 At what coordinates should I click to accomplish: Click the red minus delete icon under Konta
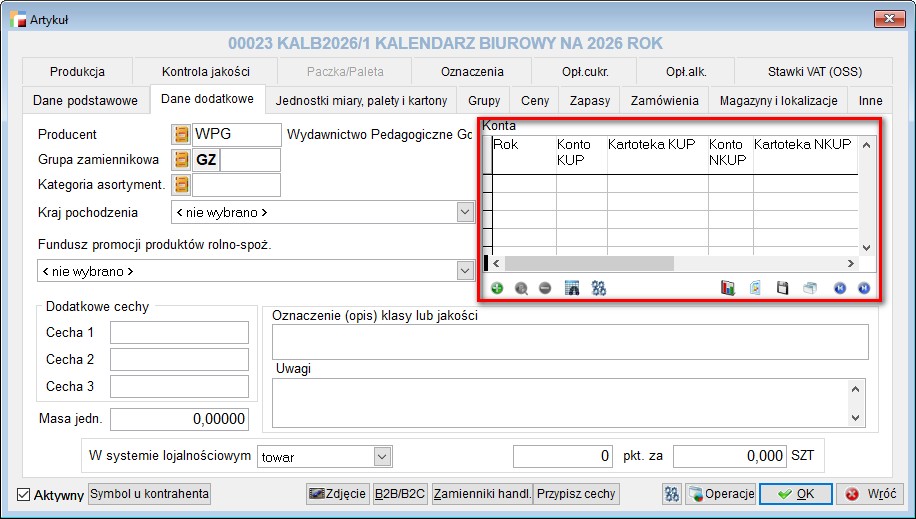coord(545,288)
